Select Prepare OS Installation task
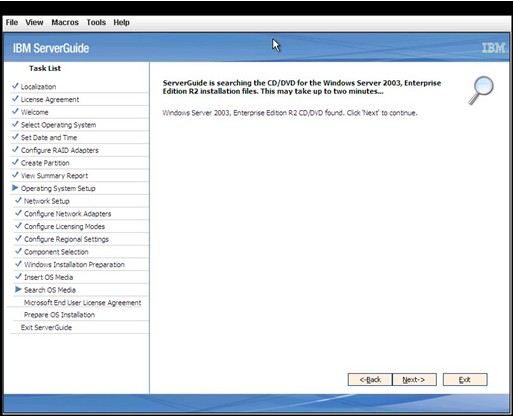 coord(59,315)
